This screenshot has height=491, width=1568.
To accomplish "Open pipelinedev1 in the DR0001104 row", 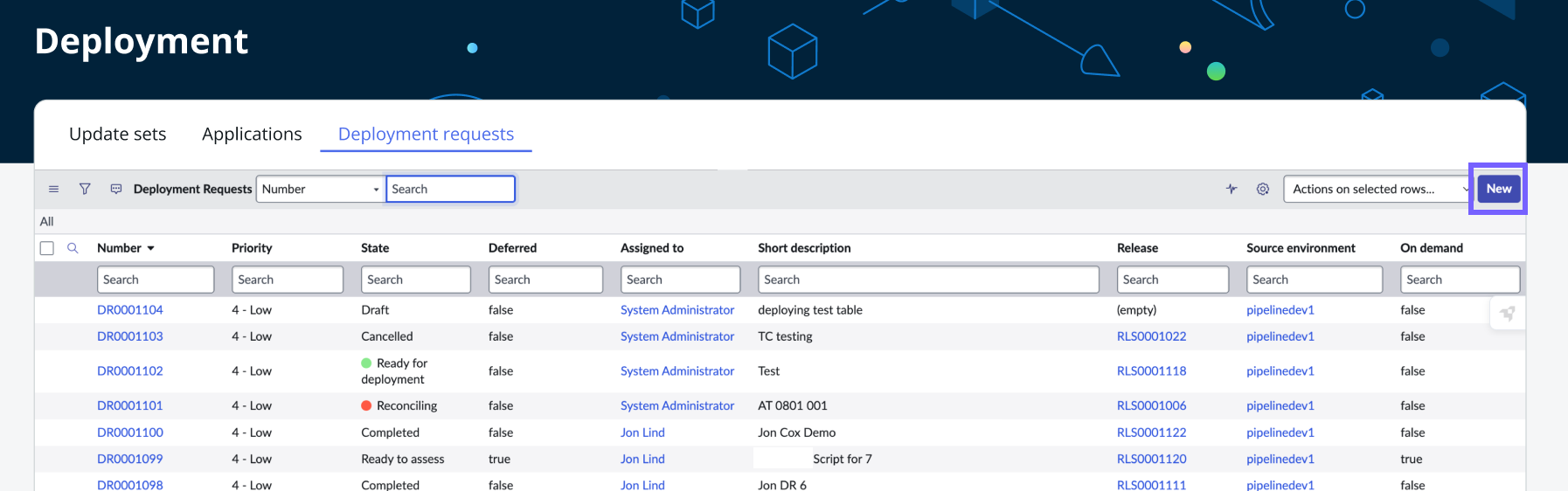I will coord(1280,310).
